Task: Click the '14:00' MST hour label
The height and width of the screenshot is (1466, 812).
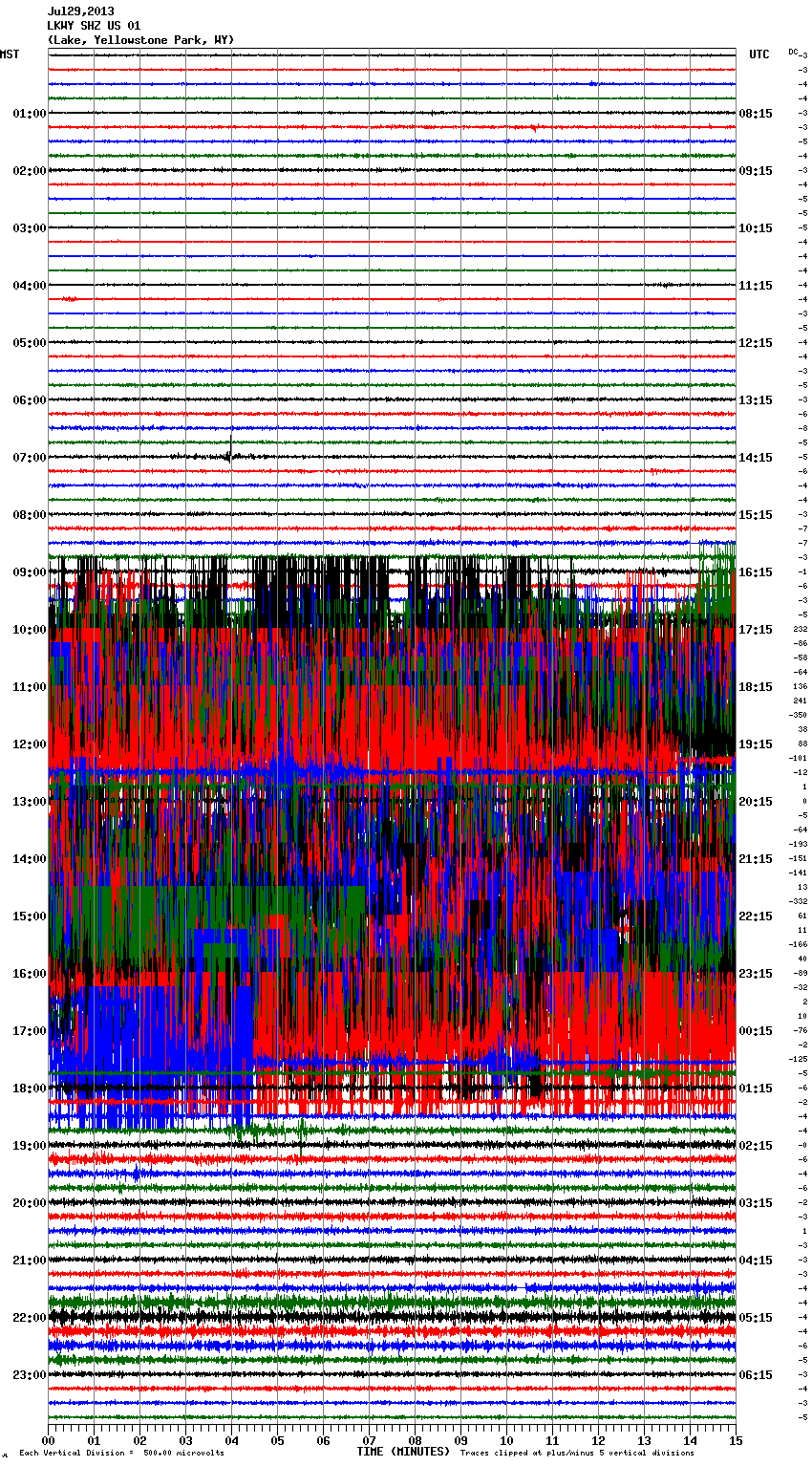Action: [x=29, y=859]
